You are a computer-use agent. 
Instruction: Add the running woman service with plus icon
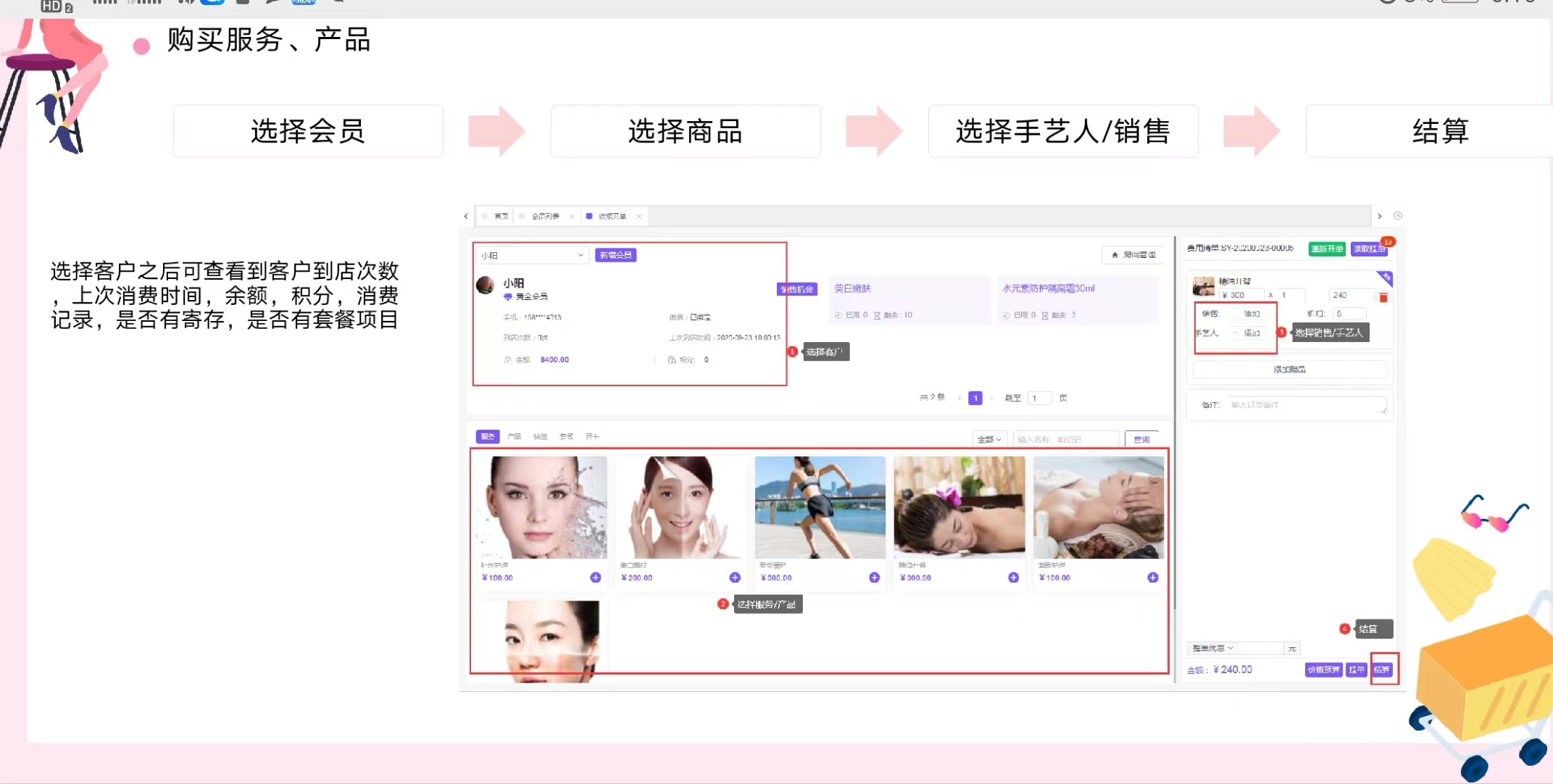874,577
